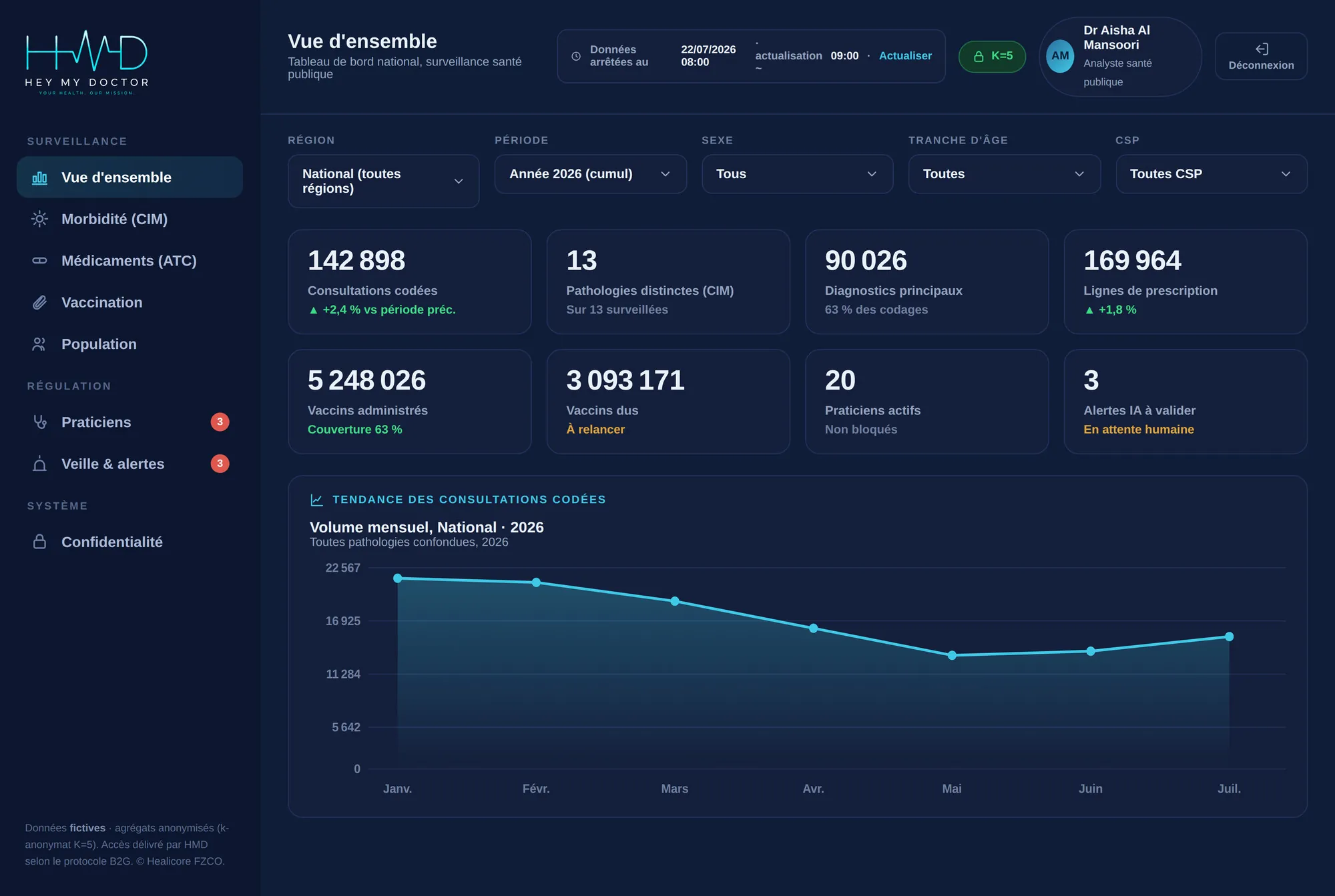Open the Sexe filter dropdown

tap(797, 174)
